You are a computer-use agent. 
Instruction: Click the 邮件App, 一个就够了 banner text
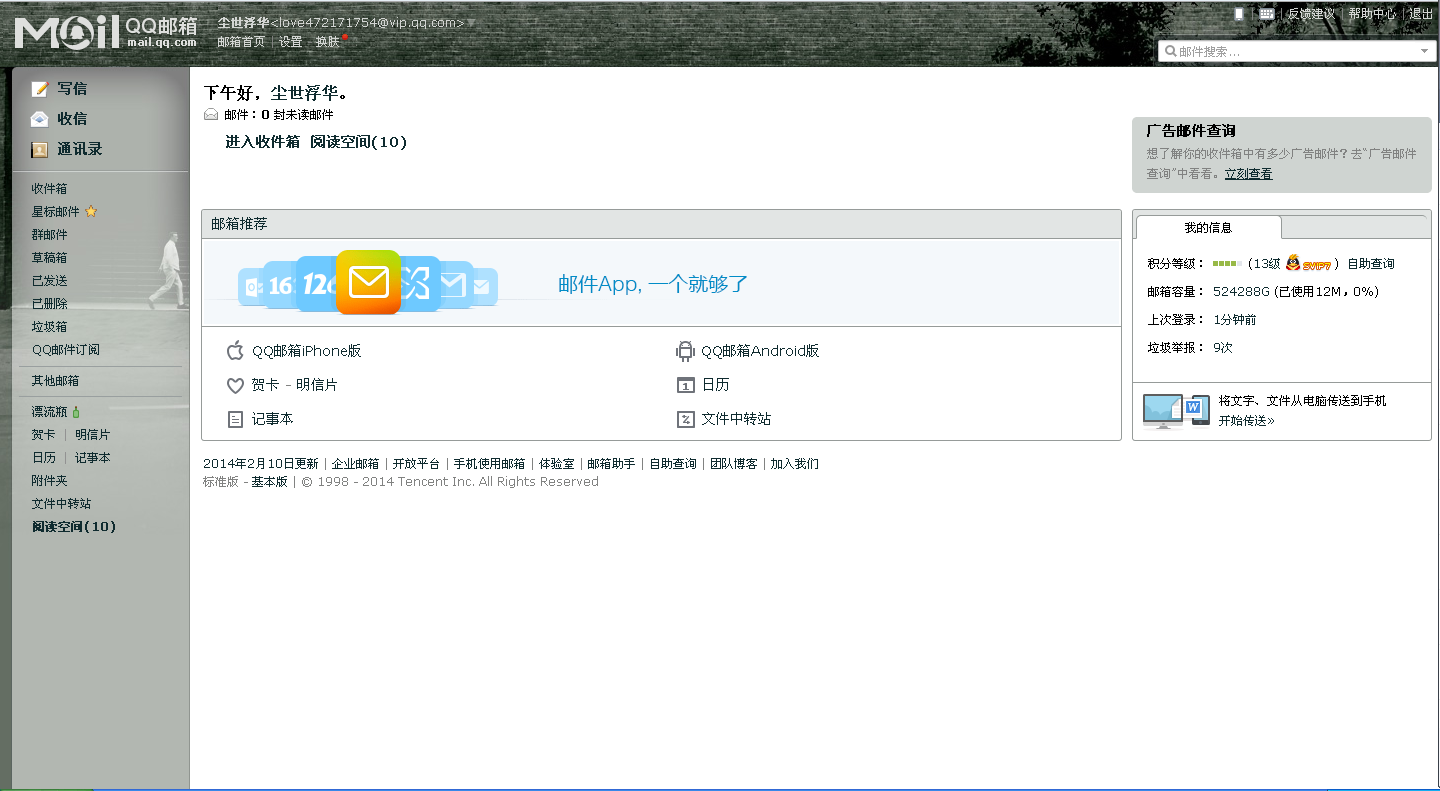click(x=653, y=284)
